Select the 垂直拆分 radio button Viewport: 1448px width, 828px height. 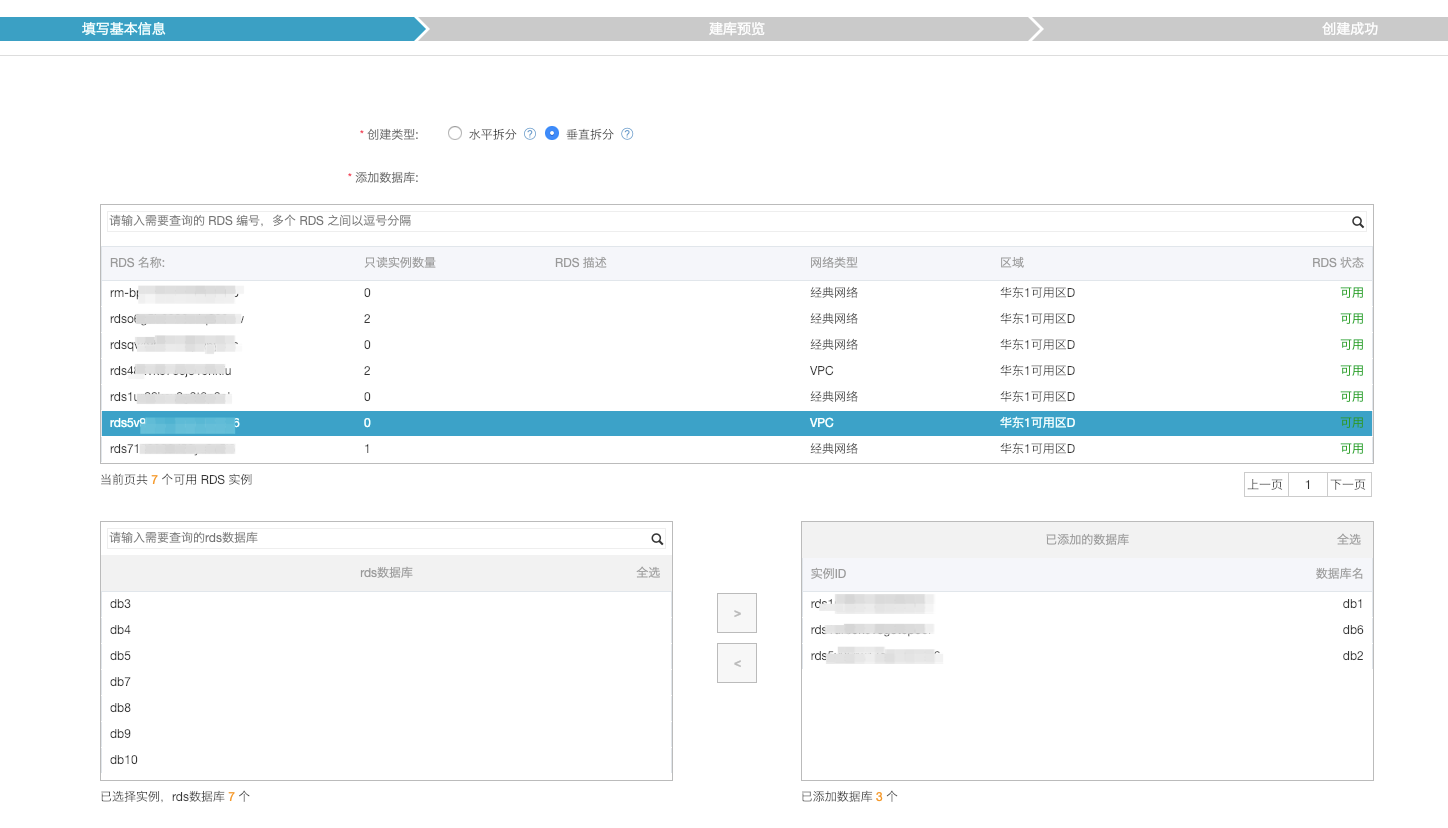tap(552, 133)
